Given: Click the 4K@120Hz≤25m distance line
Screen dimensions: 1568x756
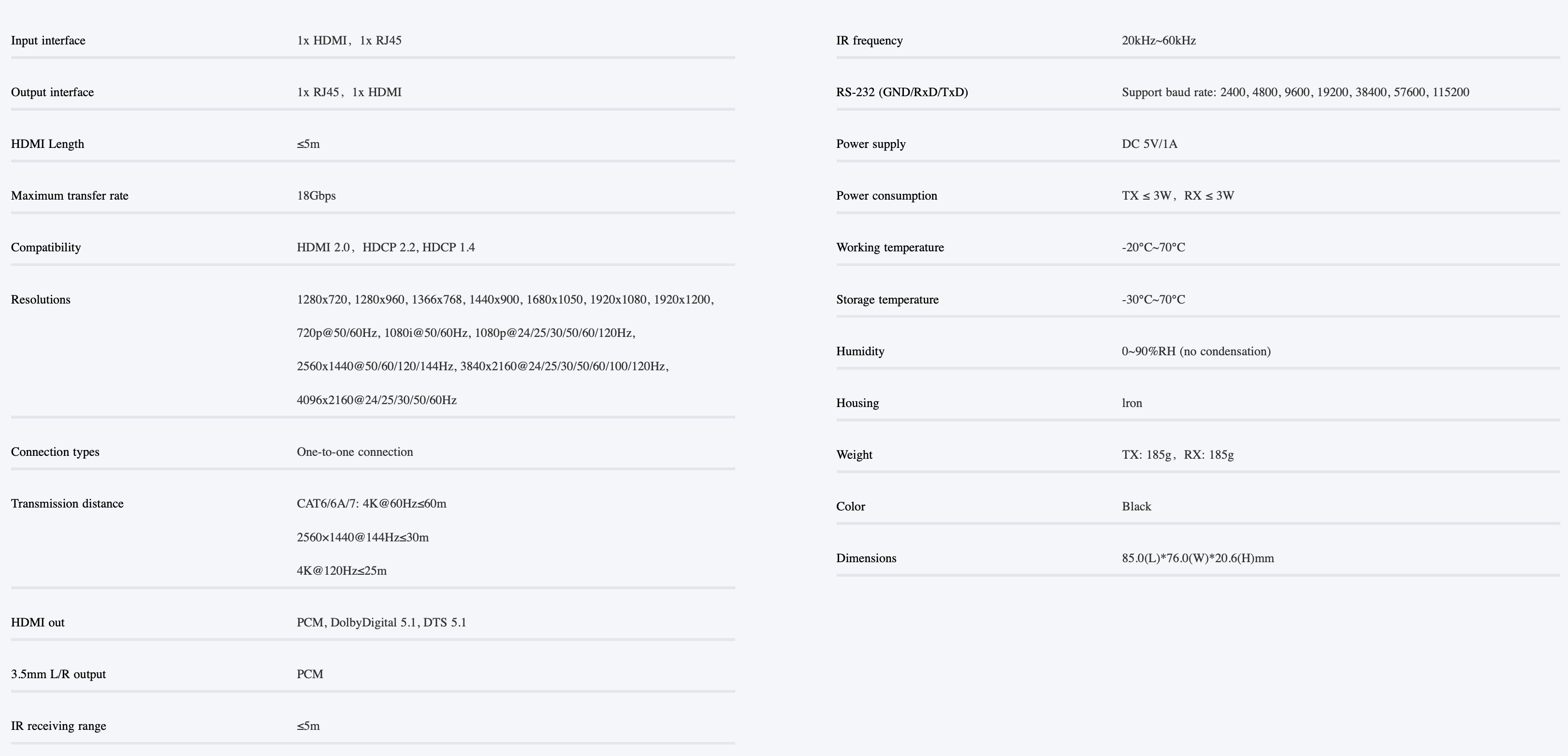Looking at the screenshot, I should (x=342, y=571).
